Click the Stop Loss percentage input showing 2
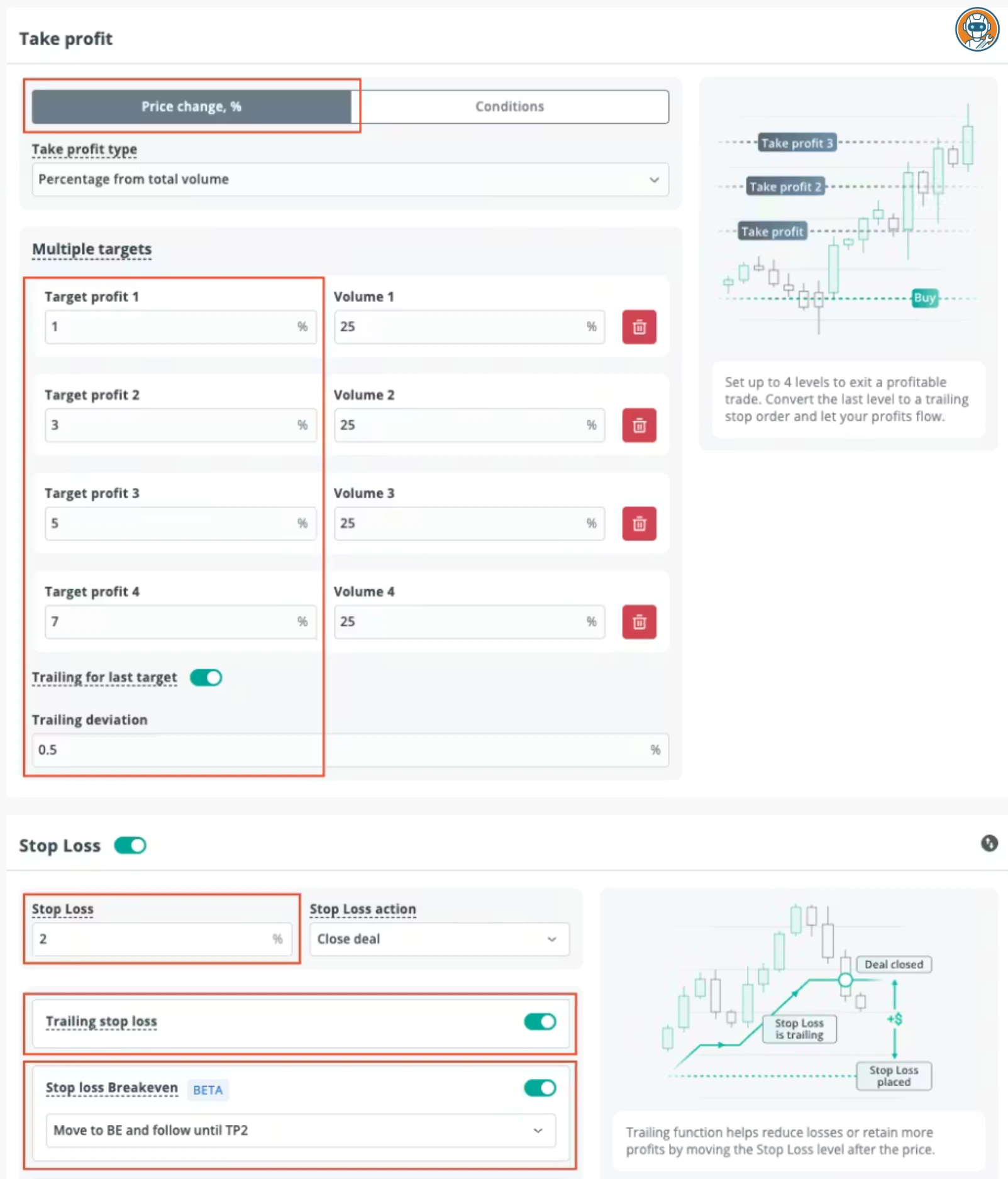This screenshot has height=1179, width=1008. (x=162, y=939)
